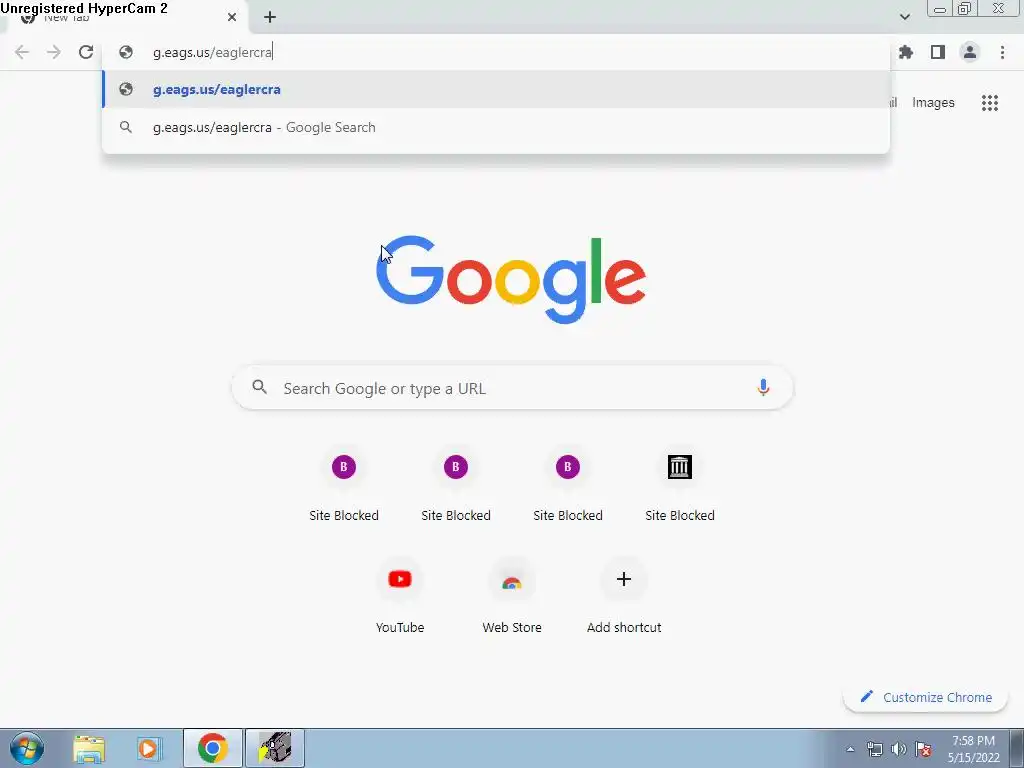Open the volume speaker tray icon
This screenshot has width=1024, height=768.
point(899,749)
